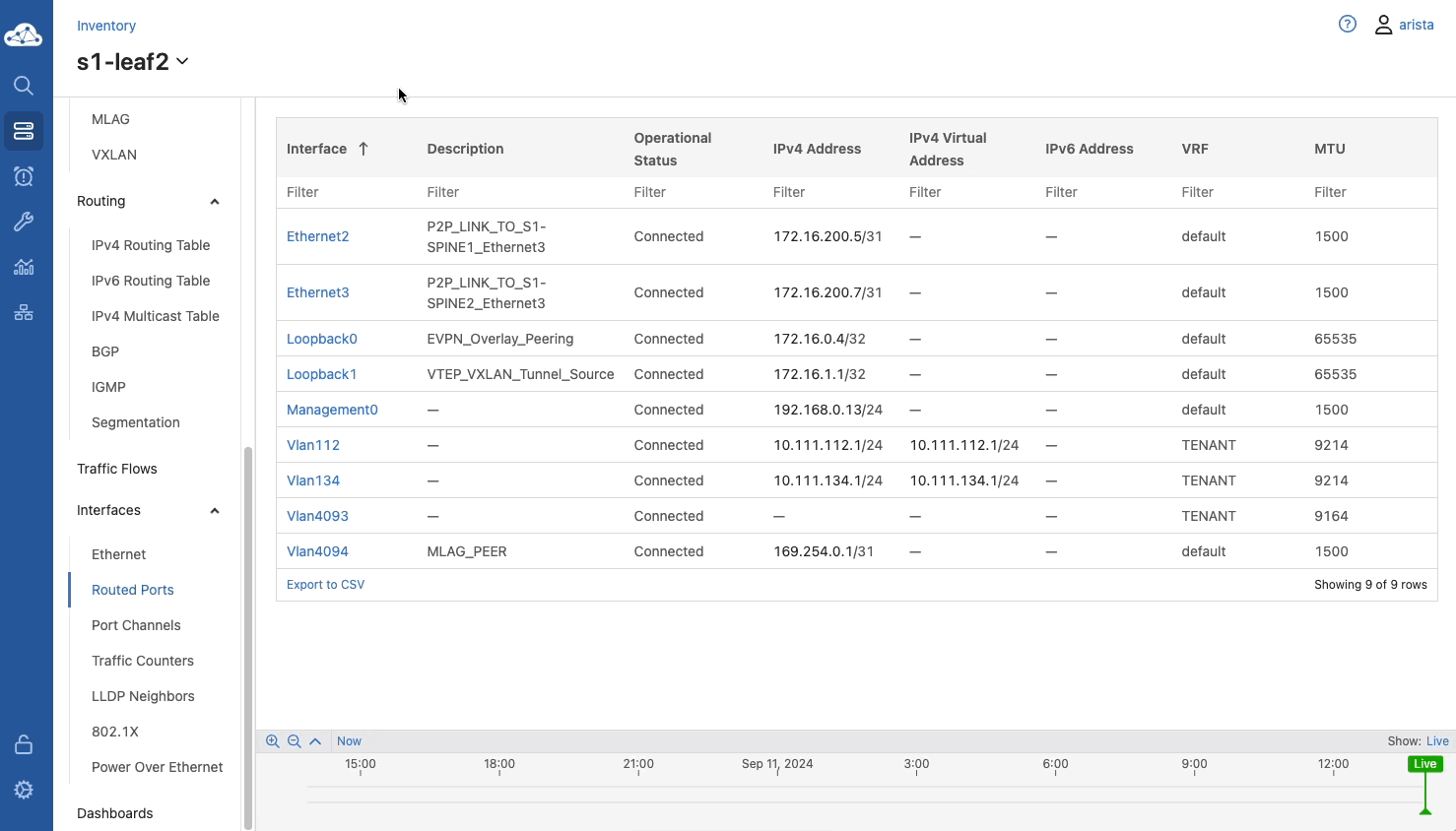Viewport: 1456px width, 831px height.
Task: Open the Events alarm icon in sidebar
Action: (24, 176)
